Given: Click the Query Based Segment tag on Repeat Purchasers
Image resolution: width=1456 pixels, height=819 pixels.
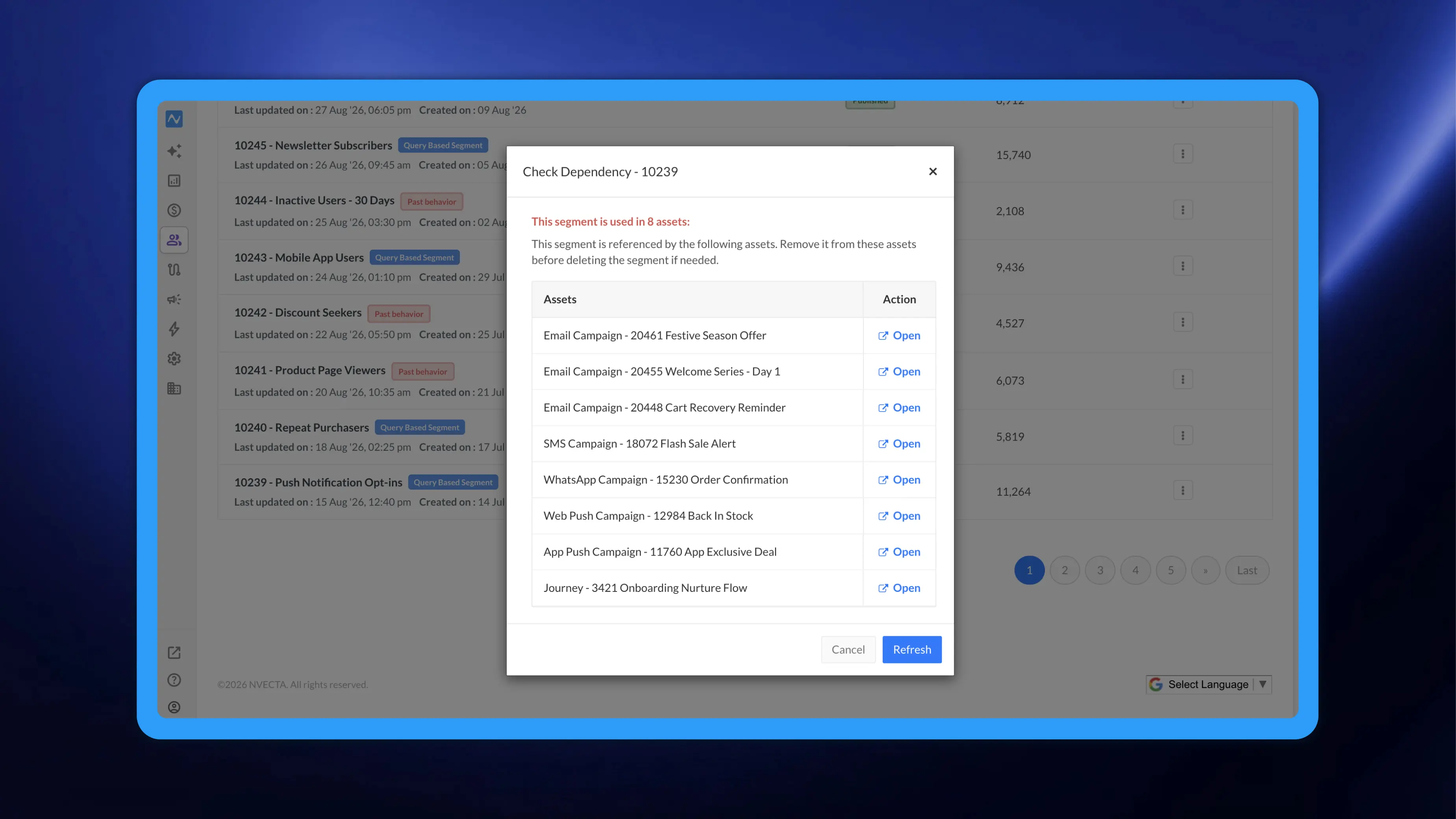Looking at the screenshot, I should [x=419, y=428].
